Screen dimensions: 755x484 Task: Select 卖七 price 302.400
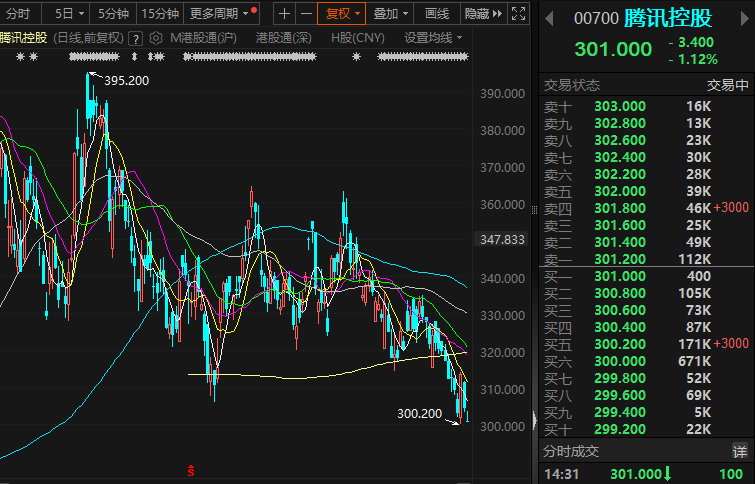(620, 157)
